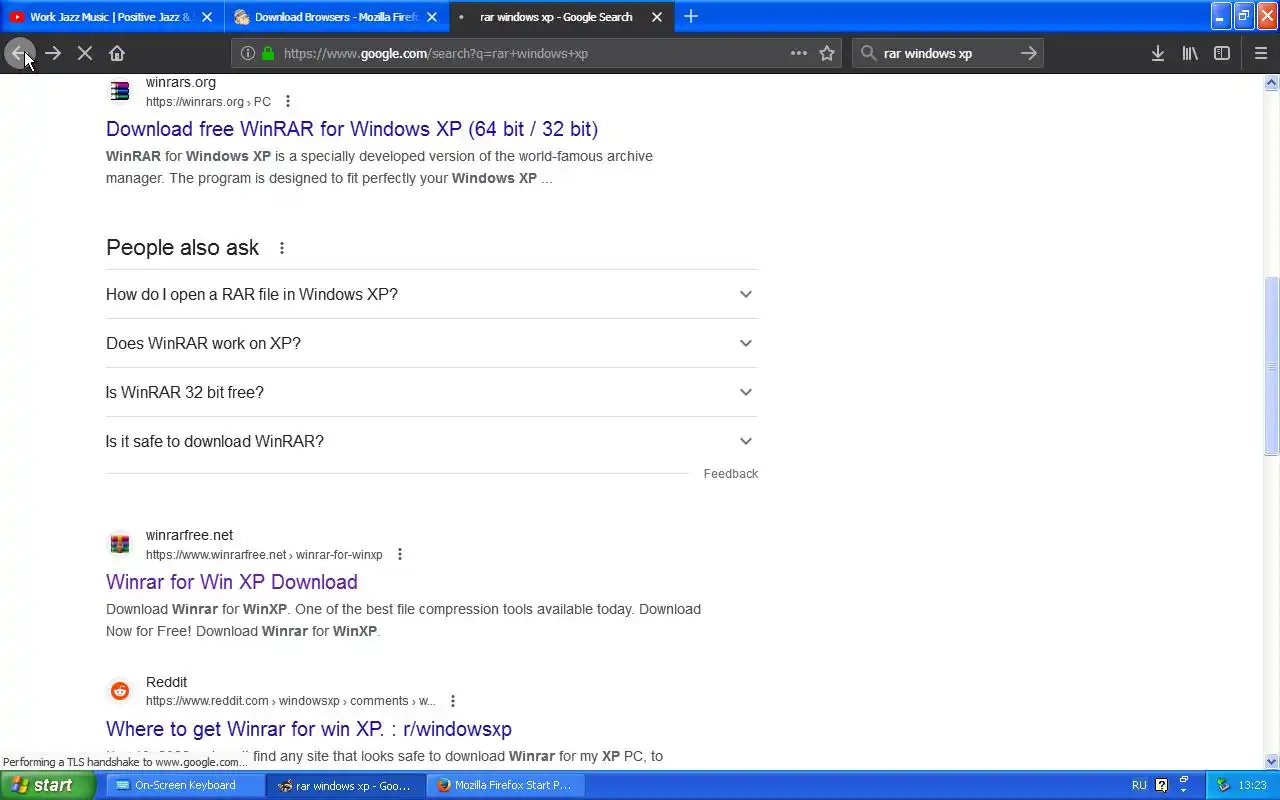Screen dimensions: 1280x800
Task: Click the green padlock security icon
Action: [x=268, y=53]
